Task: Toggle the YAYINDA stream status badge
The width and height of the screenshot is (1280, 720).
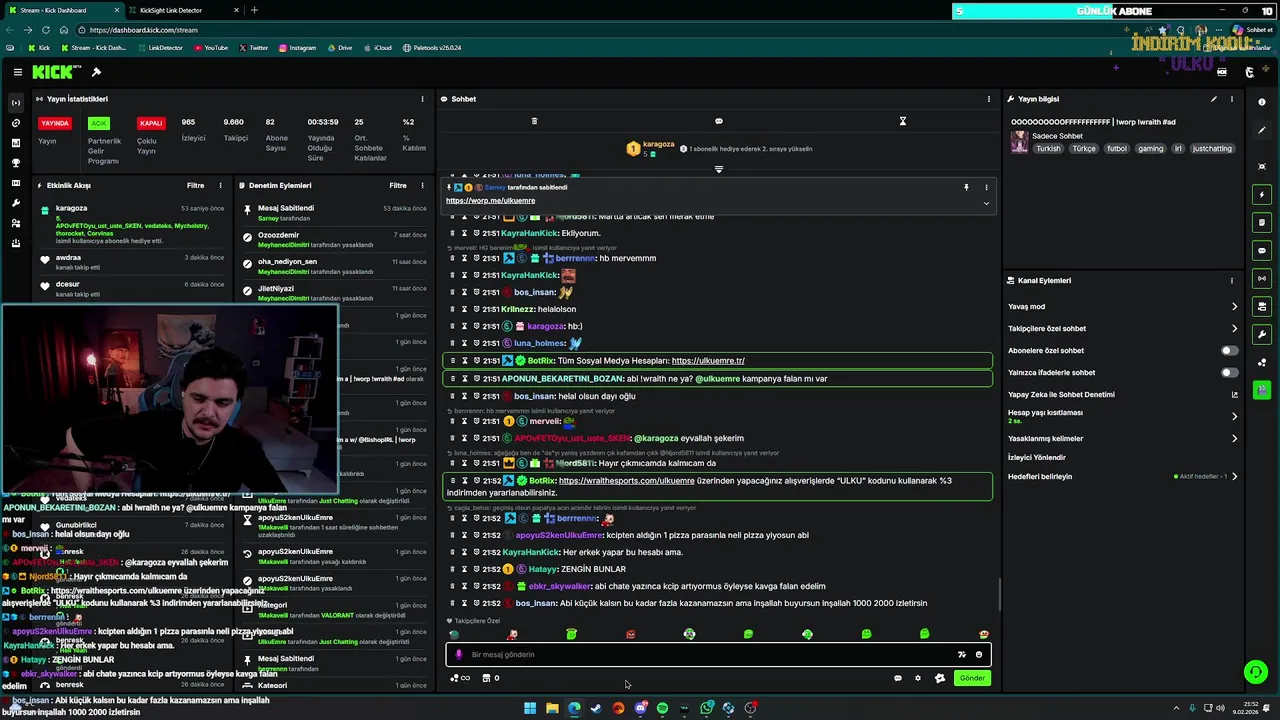Action: (x=55, y=123)
